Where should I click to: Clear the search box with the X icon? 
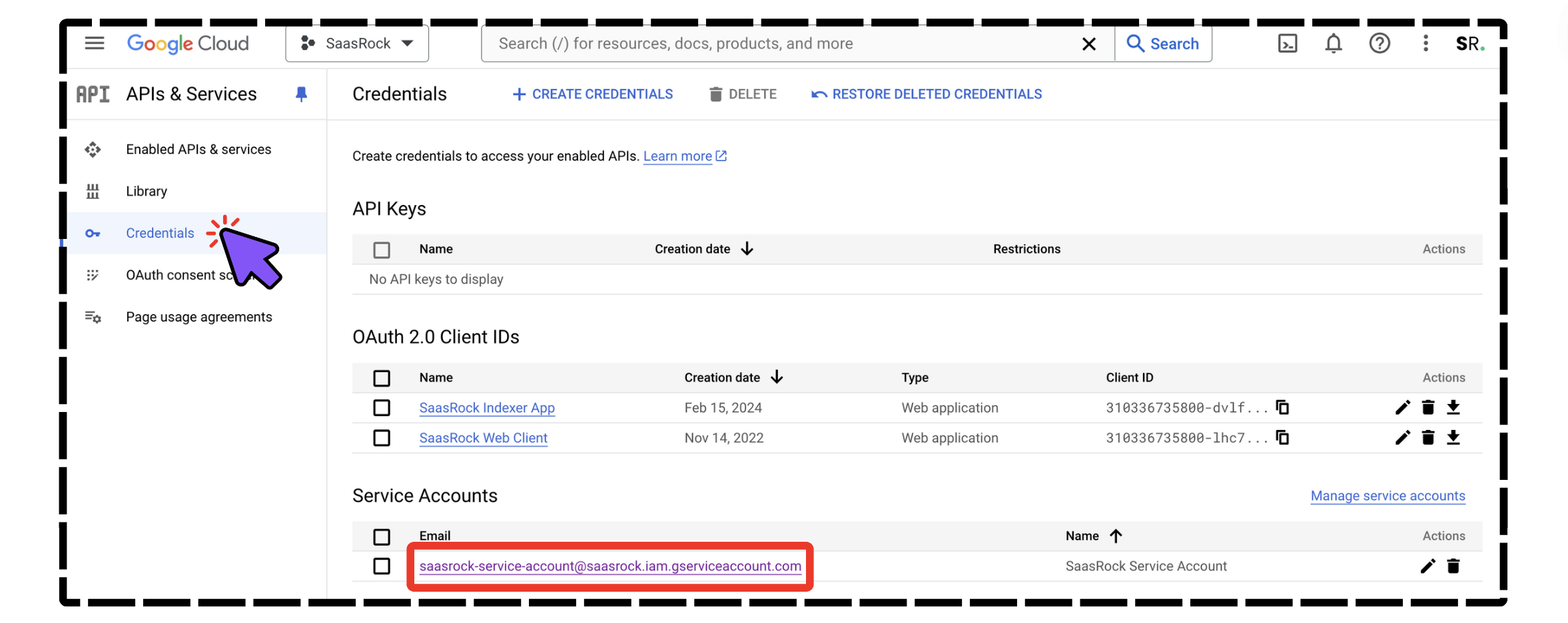pyautogui.click(x=1089, y=44)
